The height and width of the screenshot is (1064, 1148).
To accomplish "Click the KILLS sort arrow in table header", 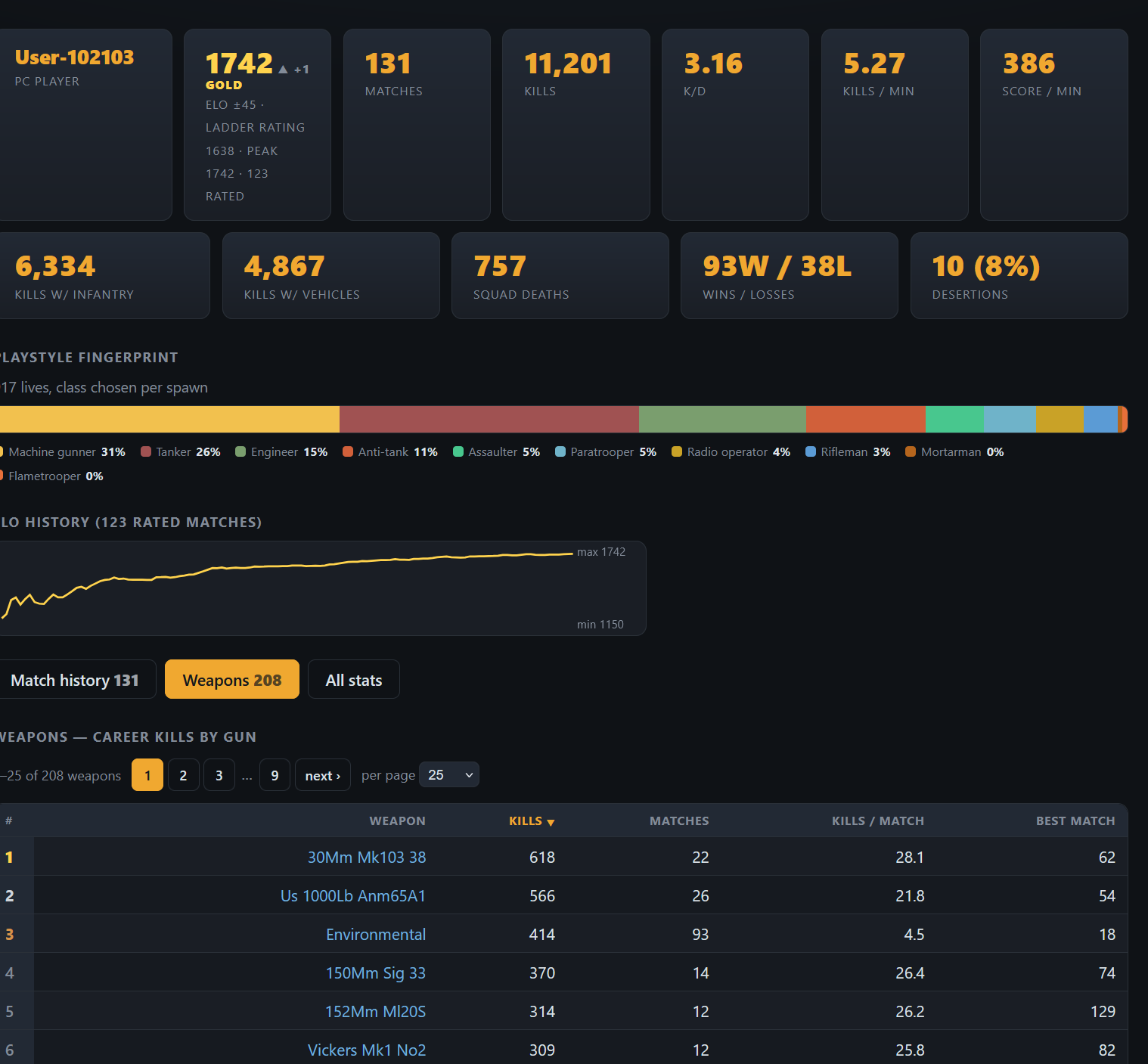I will (x=551, y=822).
